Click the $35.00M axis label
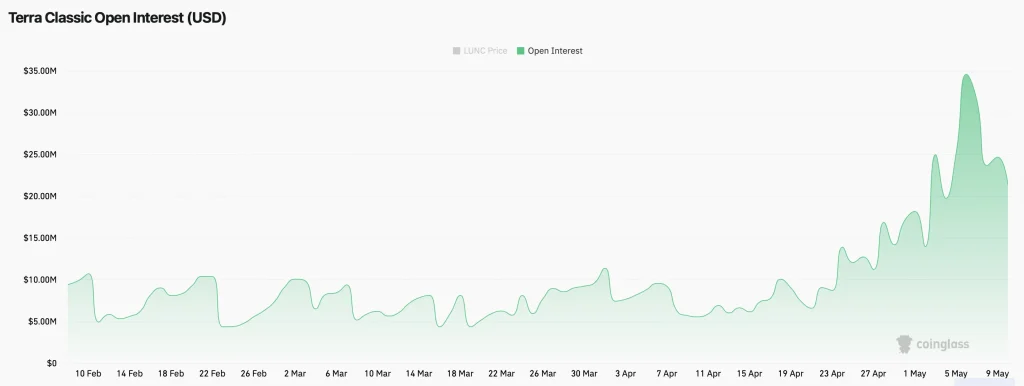Screen dimensions: 1024x386 (41, 71)
